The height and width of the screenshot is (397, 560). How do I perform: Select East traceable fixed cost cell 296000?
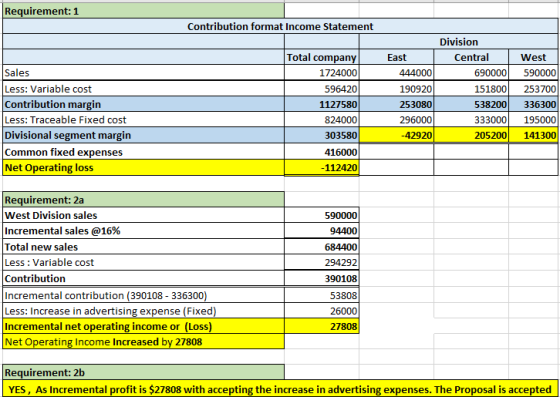click(396, 120)
